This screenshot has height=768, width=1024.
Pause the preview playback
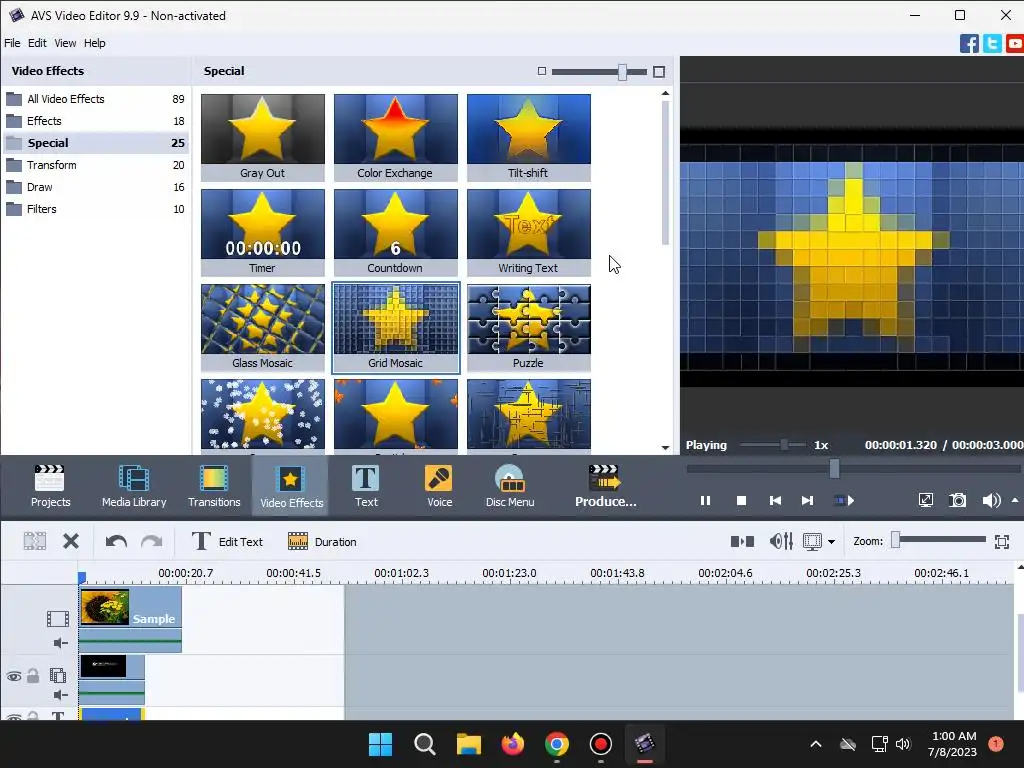tap(705, 500)
